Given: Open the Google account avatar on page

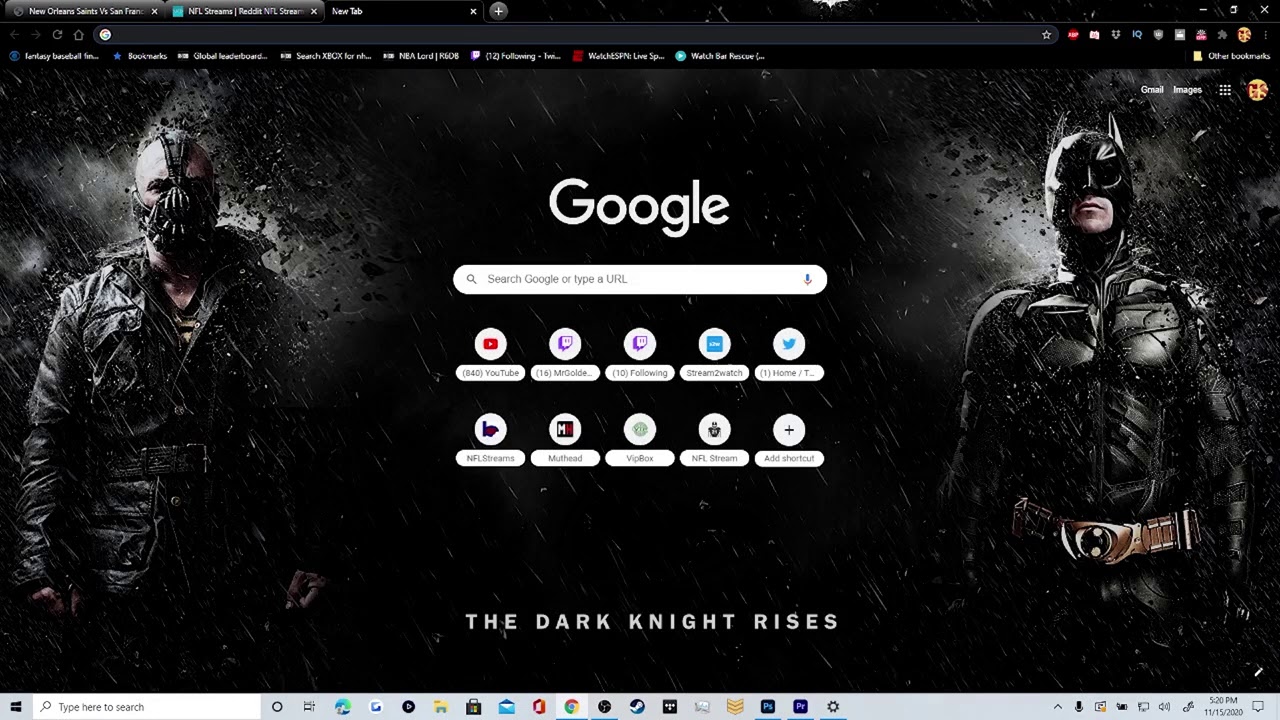Looking at the screenshot, I should (x=1257, y=90).
